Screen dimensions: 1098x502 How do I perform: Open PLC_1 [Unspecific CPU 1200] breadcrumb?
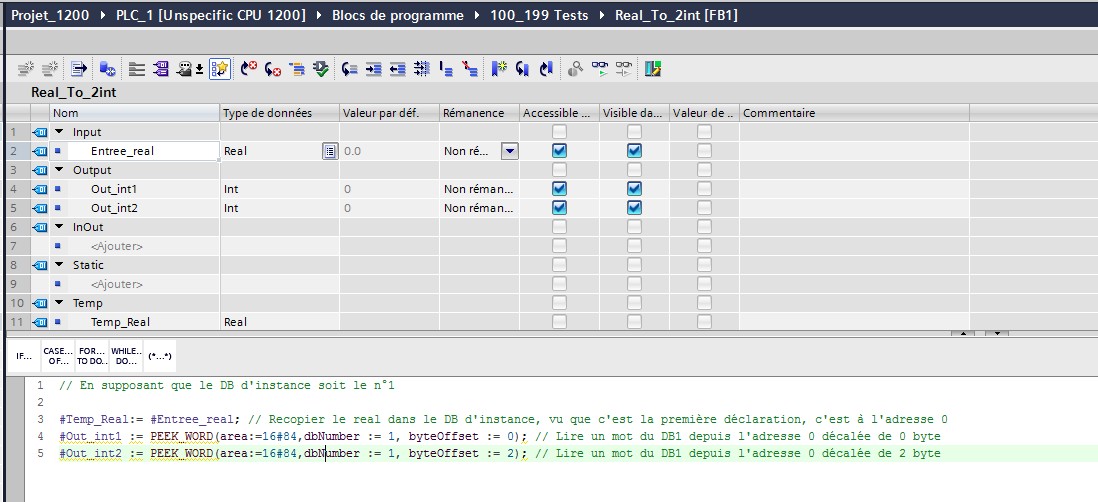211,15
